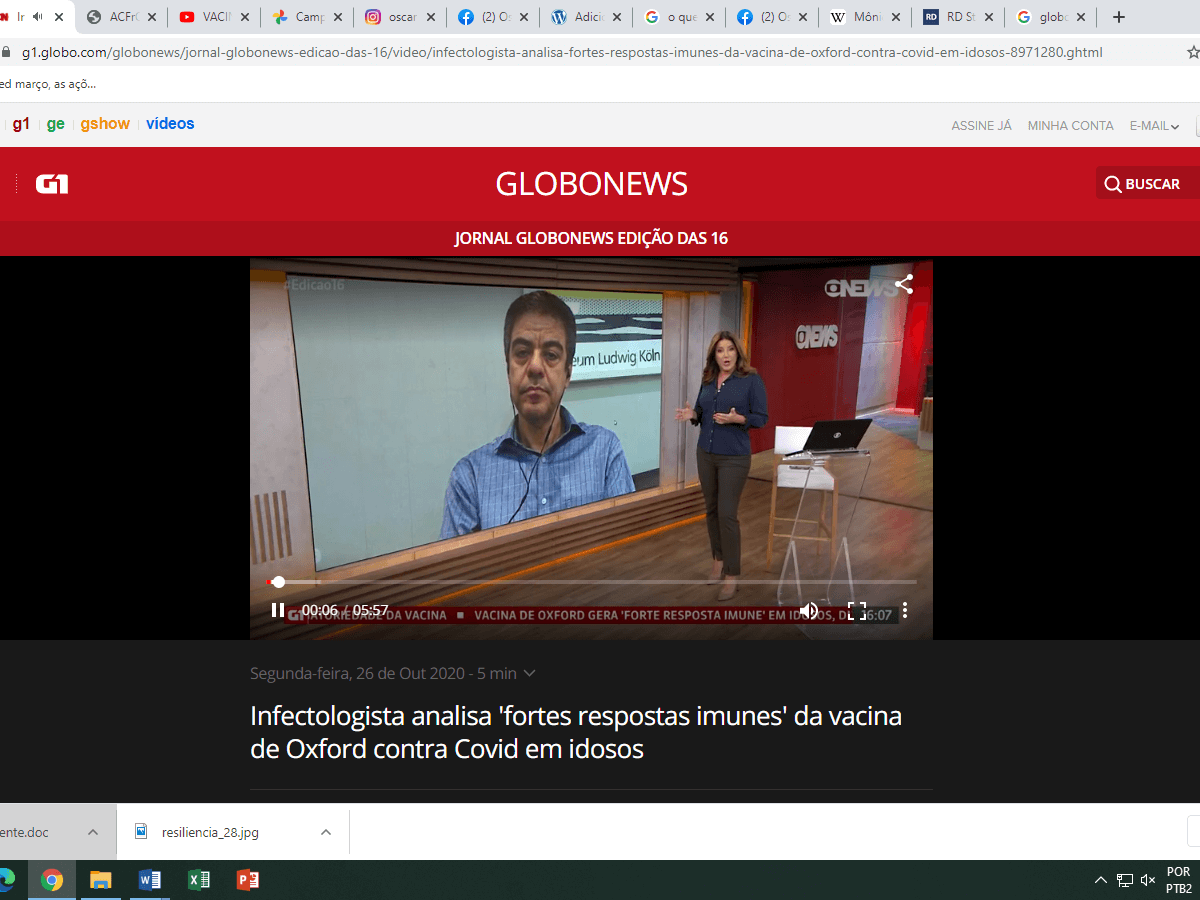Viewport: 1200px width, 900px height.
Task: Switch to the YouTube VACIN tab
Action: coord(214,17)
